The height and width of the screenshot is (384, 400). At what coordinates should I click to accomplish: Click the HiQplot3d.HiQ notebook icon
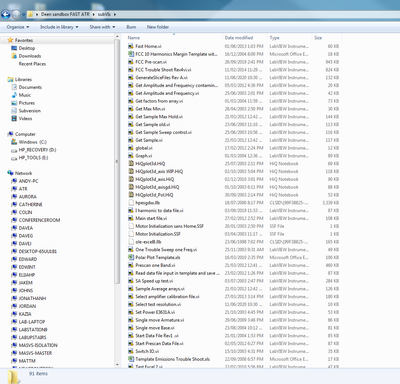coord(131,164)
